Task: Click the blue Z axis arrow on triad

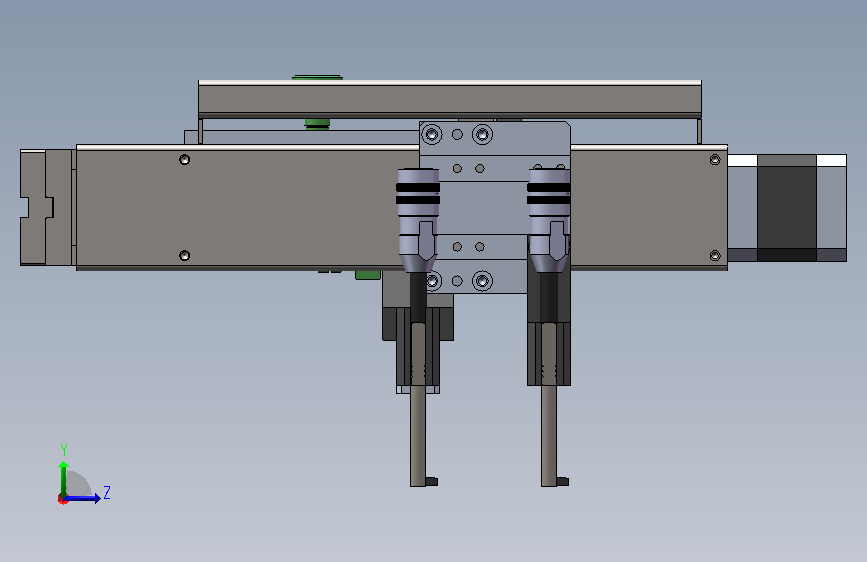Action: [x=83, y=498]
